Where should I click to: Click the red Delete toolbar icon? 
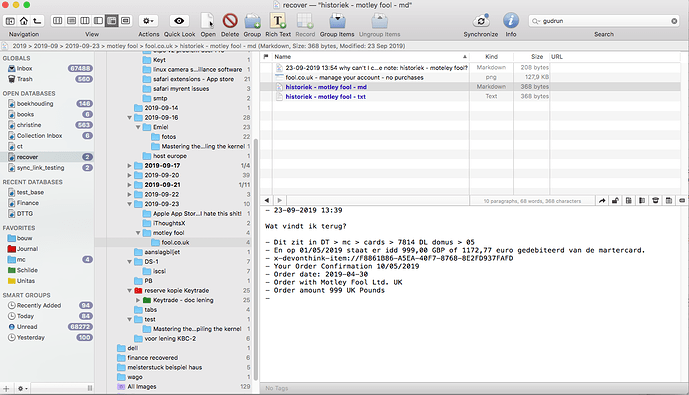(x=230, y=21)
